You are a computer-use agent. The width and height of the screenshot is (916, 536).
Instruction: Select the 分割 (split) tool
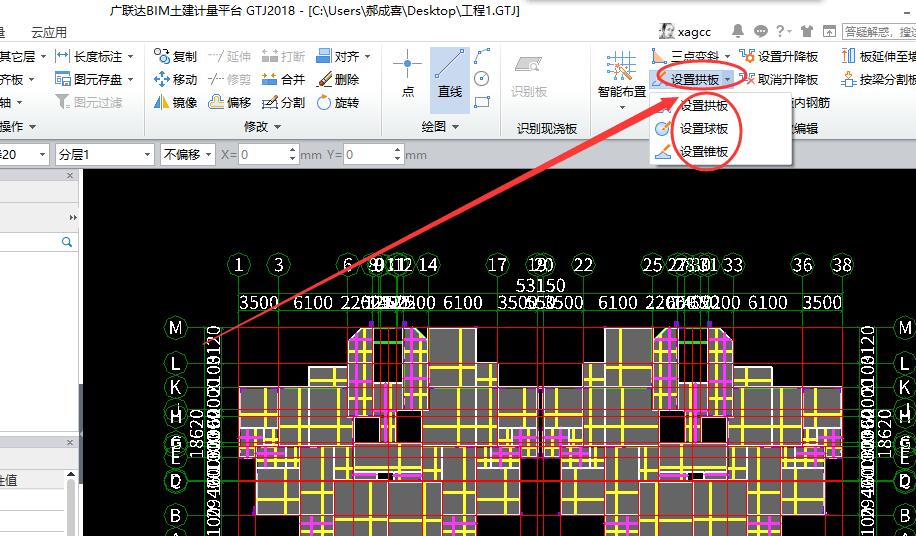[283, 103]
